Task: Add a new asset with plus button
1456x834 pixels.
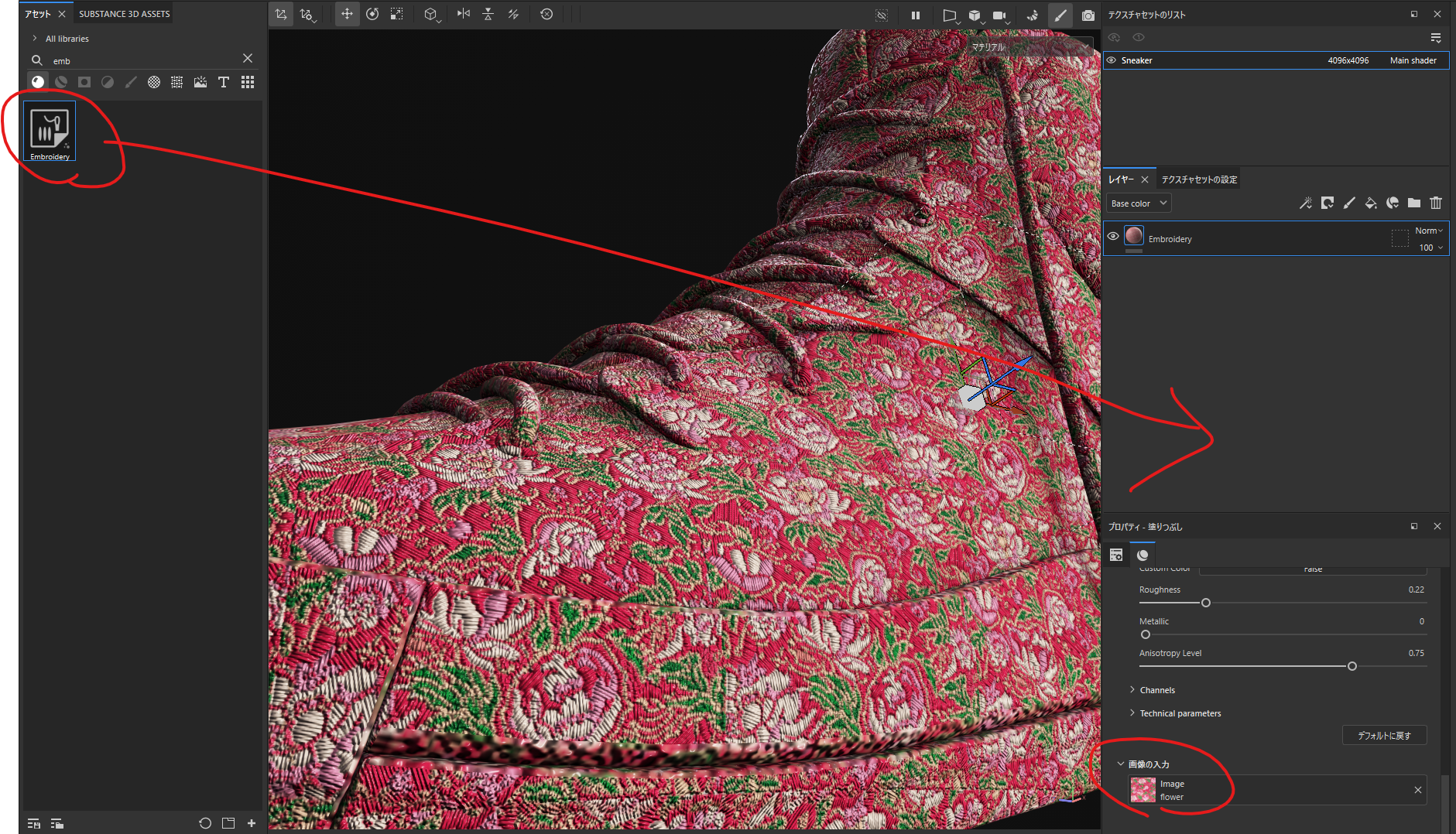Action: (x=252, y=823)
